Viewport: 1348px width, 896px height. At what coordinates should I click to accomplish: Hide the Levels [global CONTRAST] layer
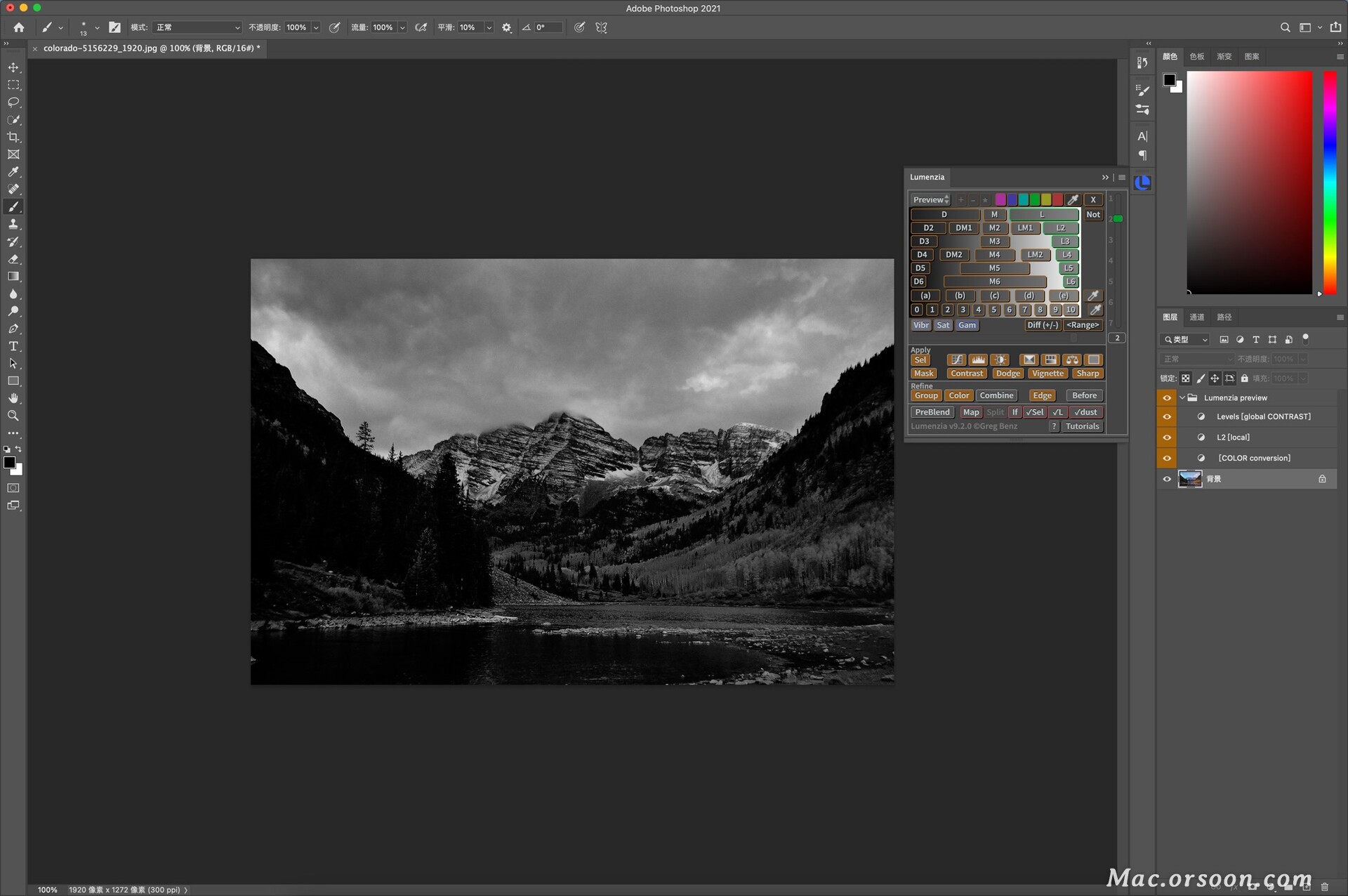(1167, 416)
